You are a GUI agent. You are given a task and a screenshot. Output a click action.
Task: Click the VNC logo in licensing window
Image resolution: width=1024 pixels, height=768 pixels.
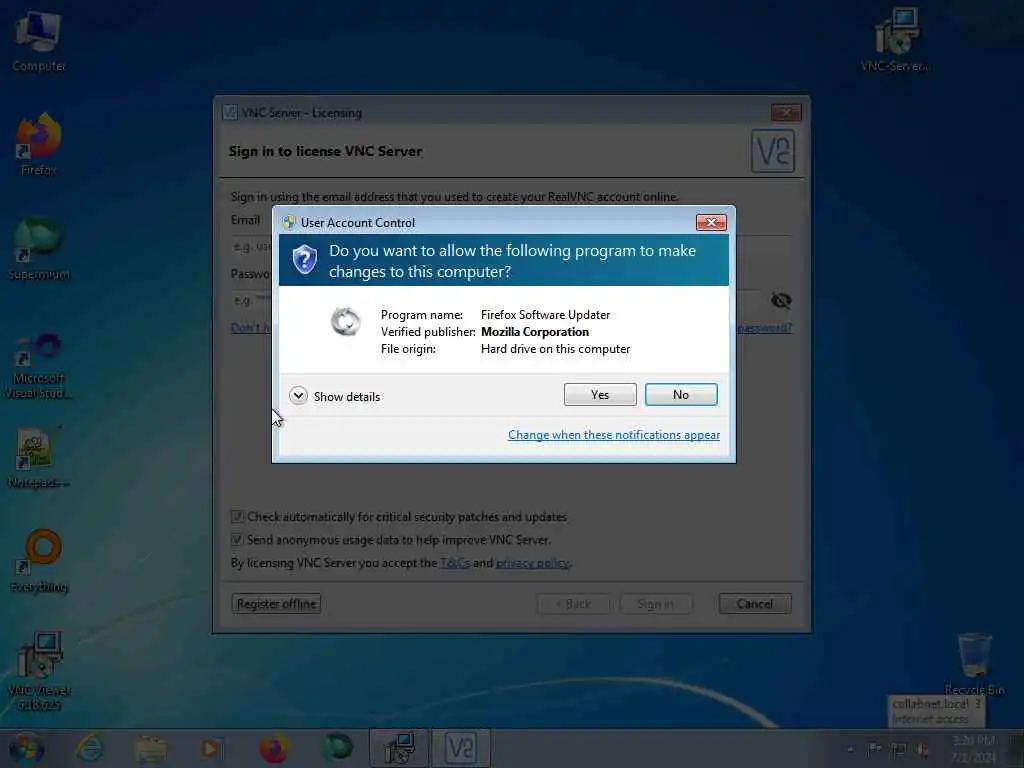[773, 151]
